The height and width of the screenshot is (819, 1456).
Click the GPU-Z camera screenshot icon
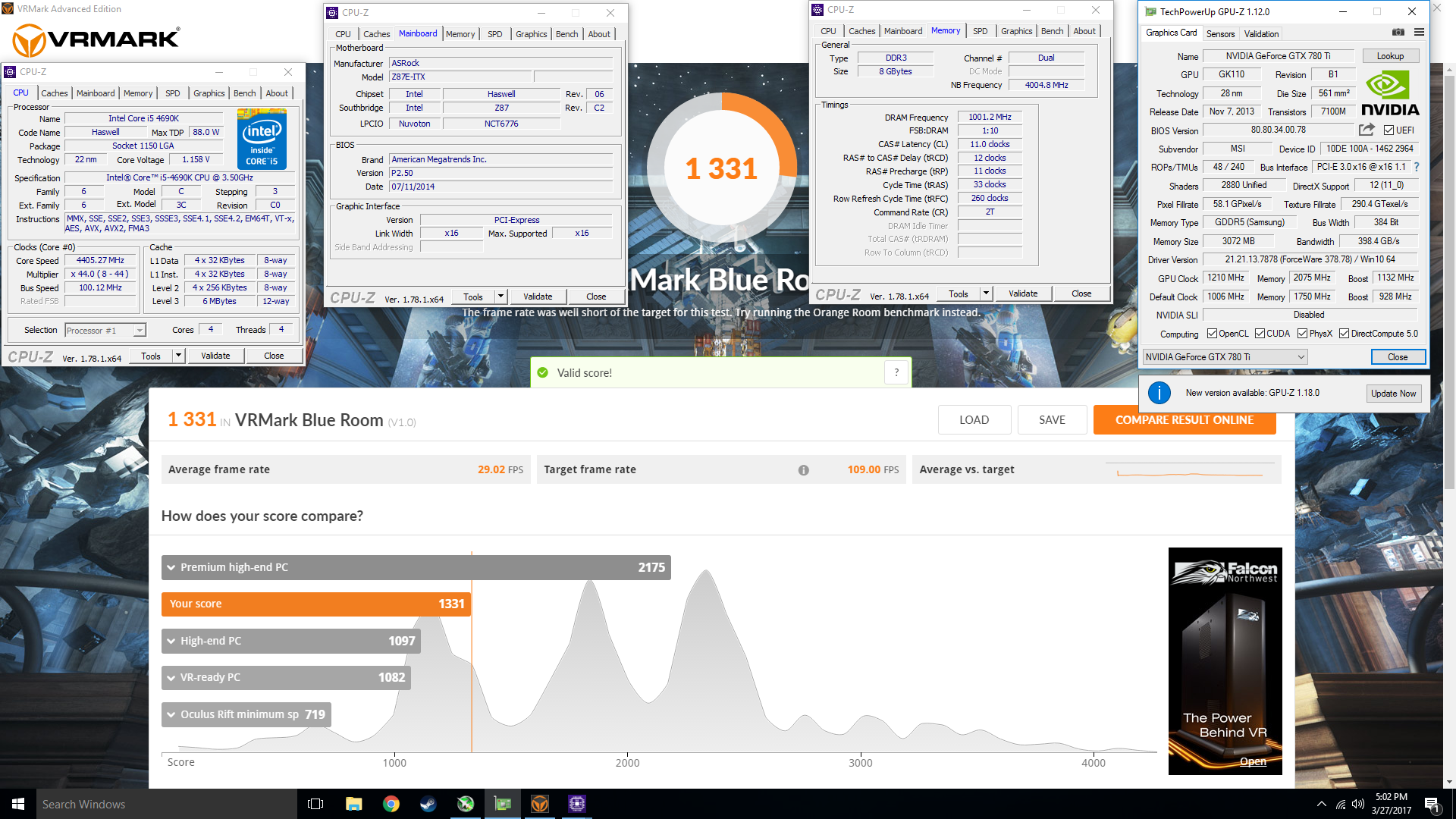pyautogui.click(x=1398, y=33)
